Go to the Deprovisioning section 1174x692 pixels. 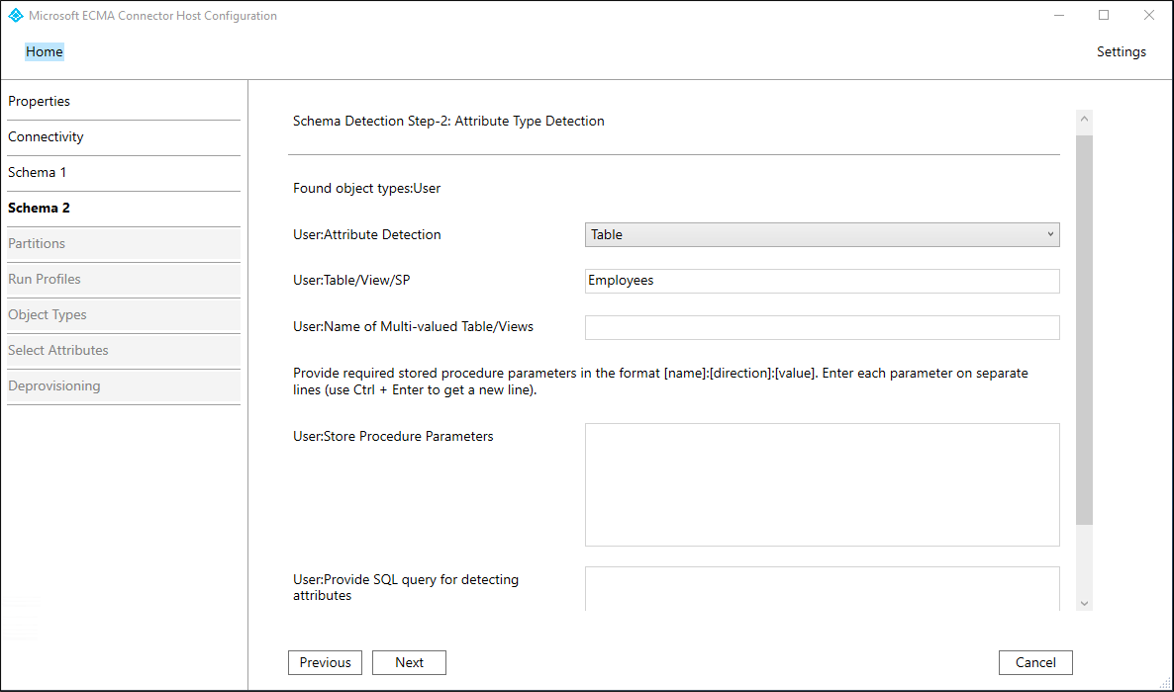point(53,386)
